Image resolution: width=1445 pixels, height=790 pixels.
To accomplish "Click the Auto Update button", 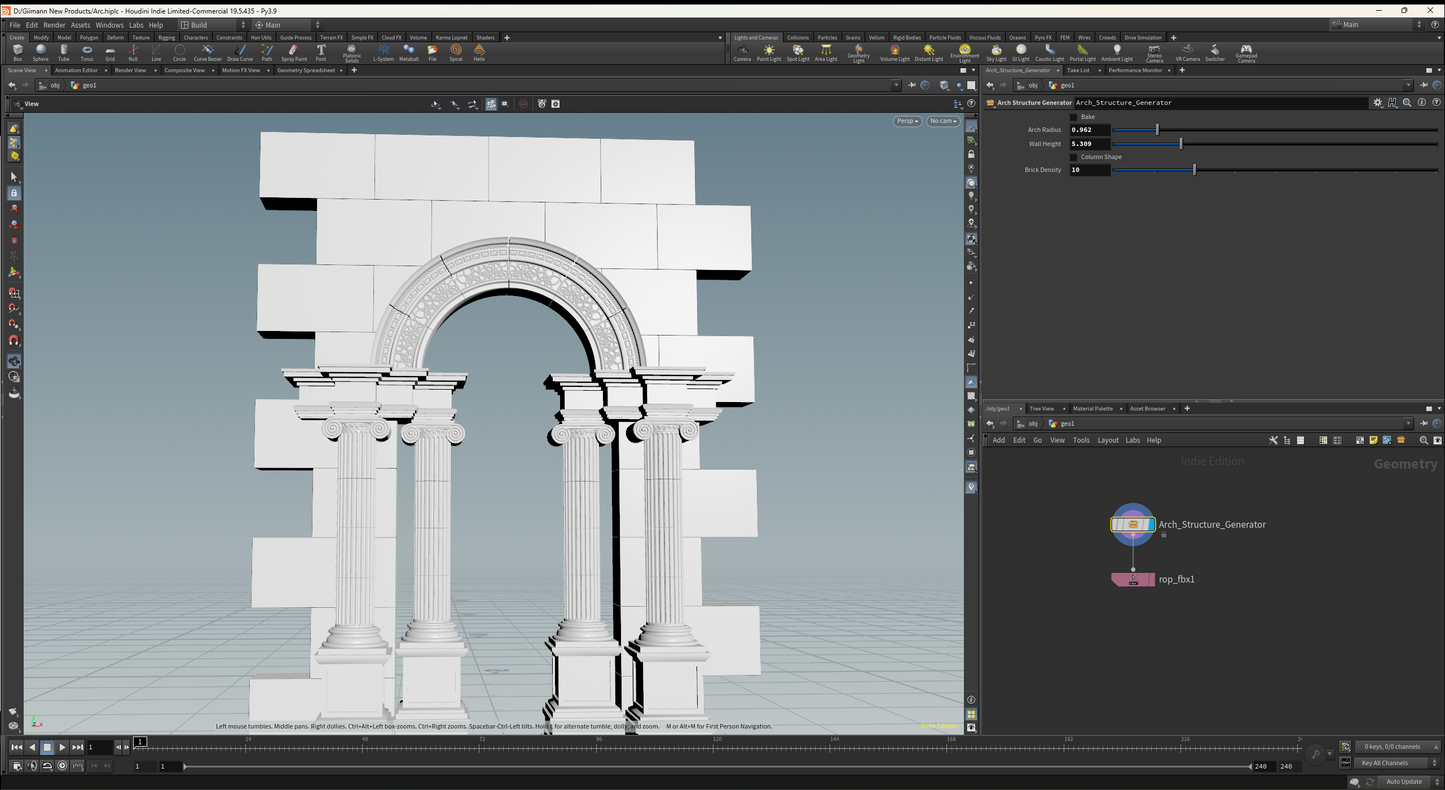I will tap(1403, 781).
